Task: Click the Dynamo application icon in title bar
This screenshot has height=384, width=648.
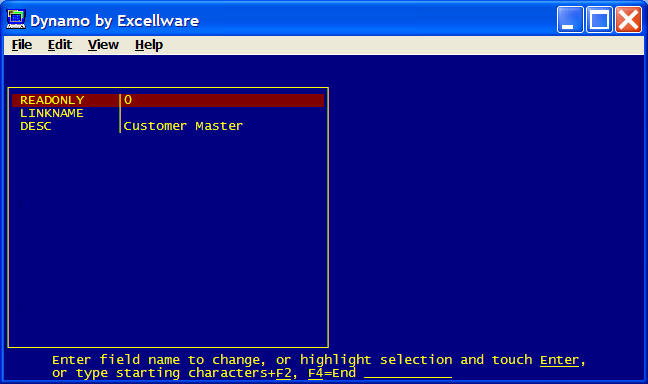Action: [16, 19]
